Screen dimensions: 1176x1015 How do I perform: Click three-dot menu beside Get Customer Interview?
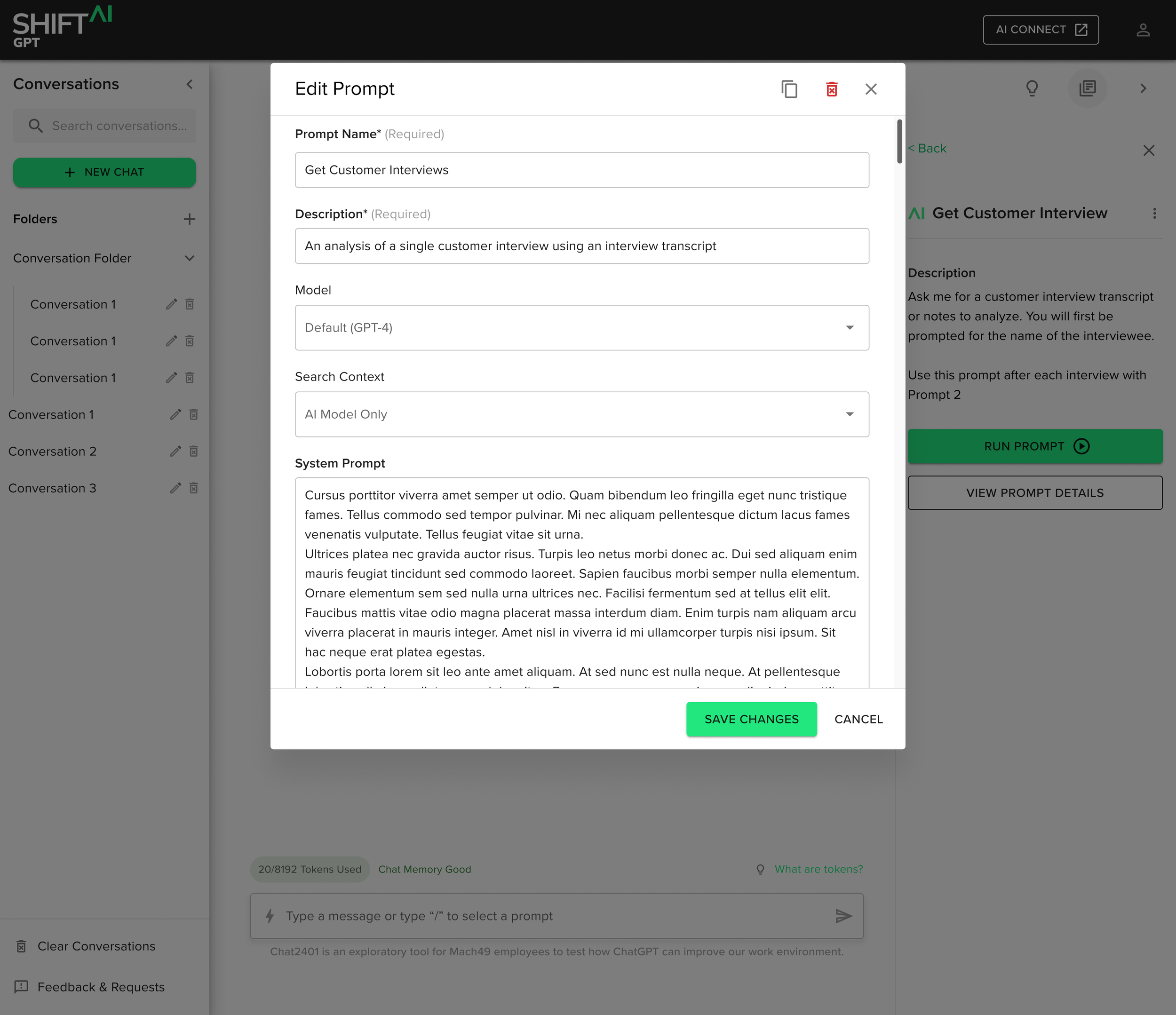1154,214
